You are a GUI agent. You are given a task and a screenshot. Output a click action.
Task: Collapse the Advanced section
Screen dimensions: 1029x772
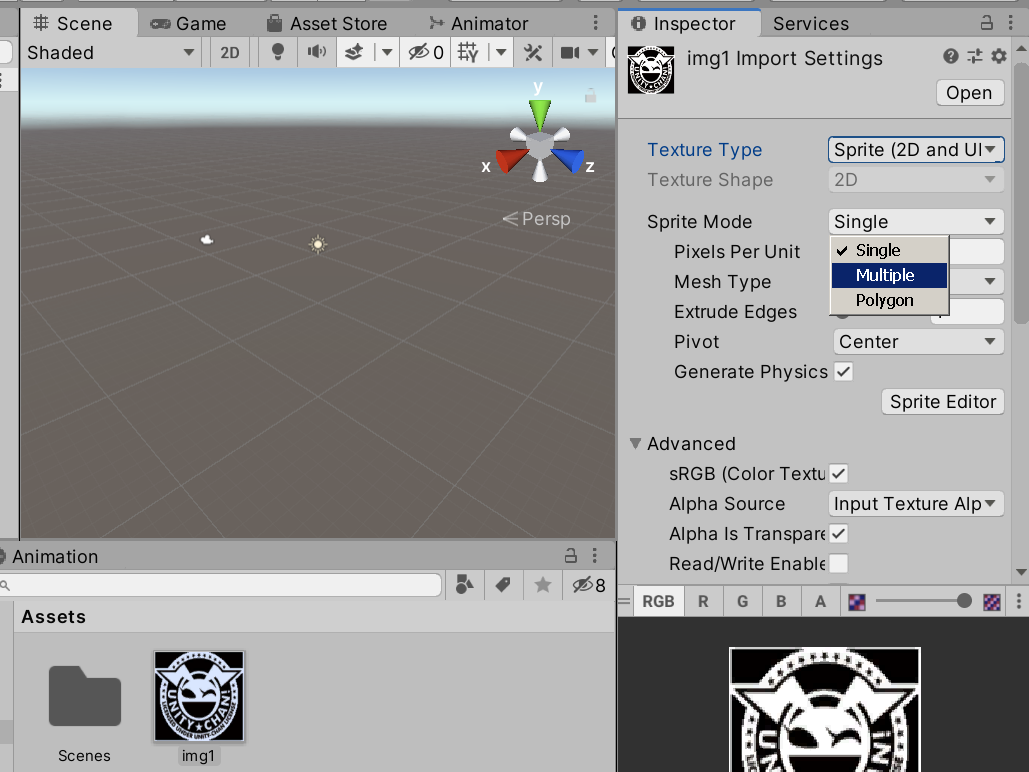[635, 444]
